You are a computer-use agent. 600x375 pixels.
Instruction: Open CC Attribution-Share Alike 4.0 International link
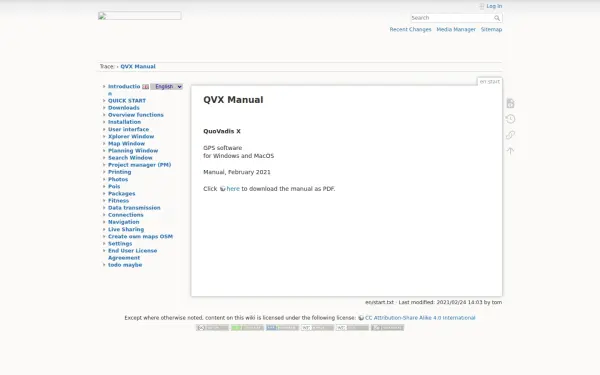(x=420, y=318)
